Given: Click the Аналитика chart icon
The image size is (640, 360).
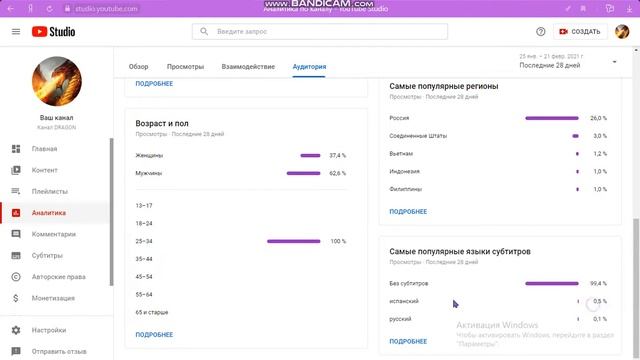Looking at the screenshot, I should click(16, 213).
